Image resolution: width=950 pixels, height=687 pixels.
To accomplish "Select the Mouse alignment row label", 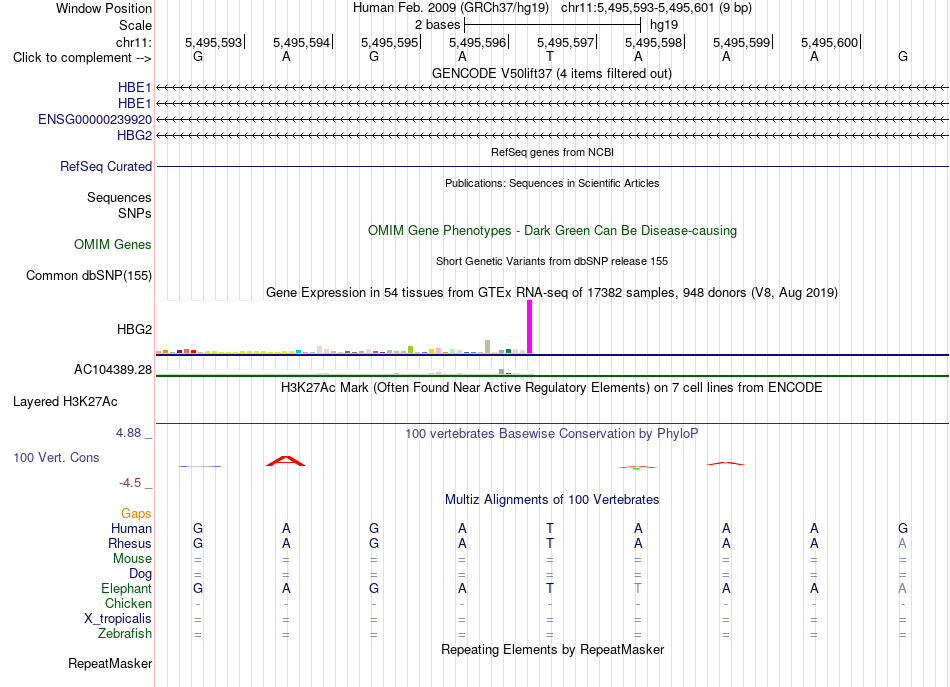I will tap(132, 558).
